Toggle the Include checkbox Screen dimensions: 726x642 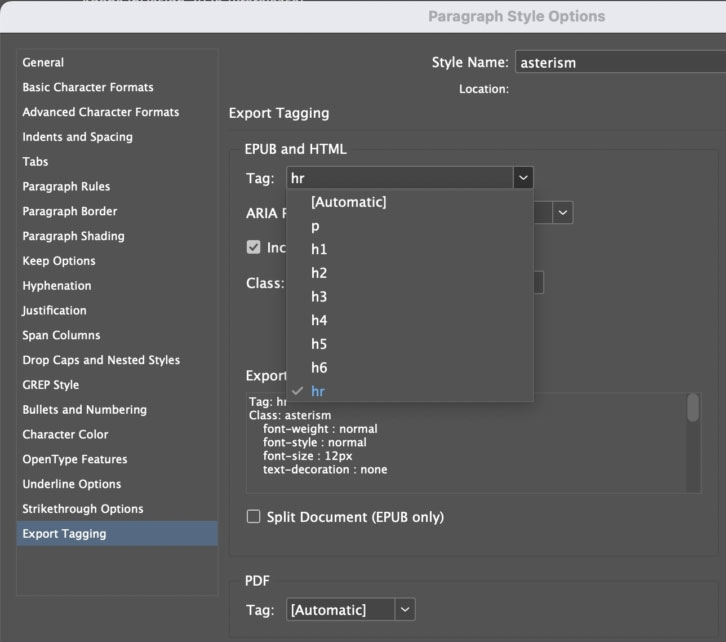(253, 247)
